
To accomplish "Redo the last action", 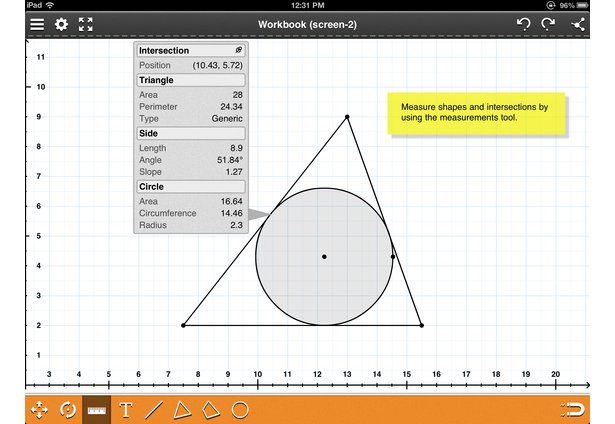I will (548, 24).
